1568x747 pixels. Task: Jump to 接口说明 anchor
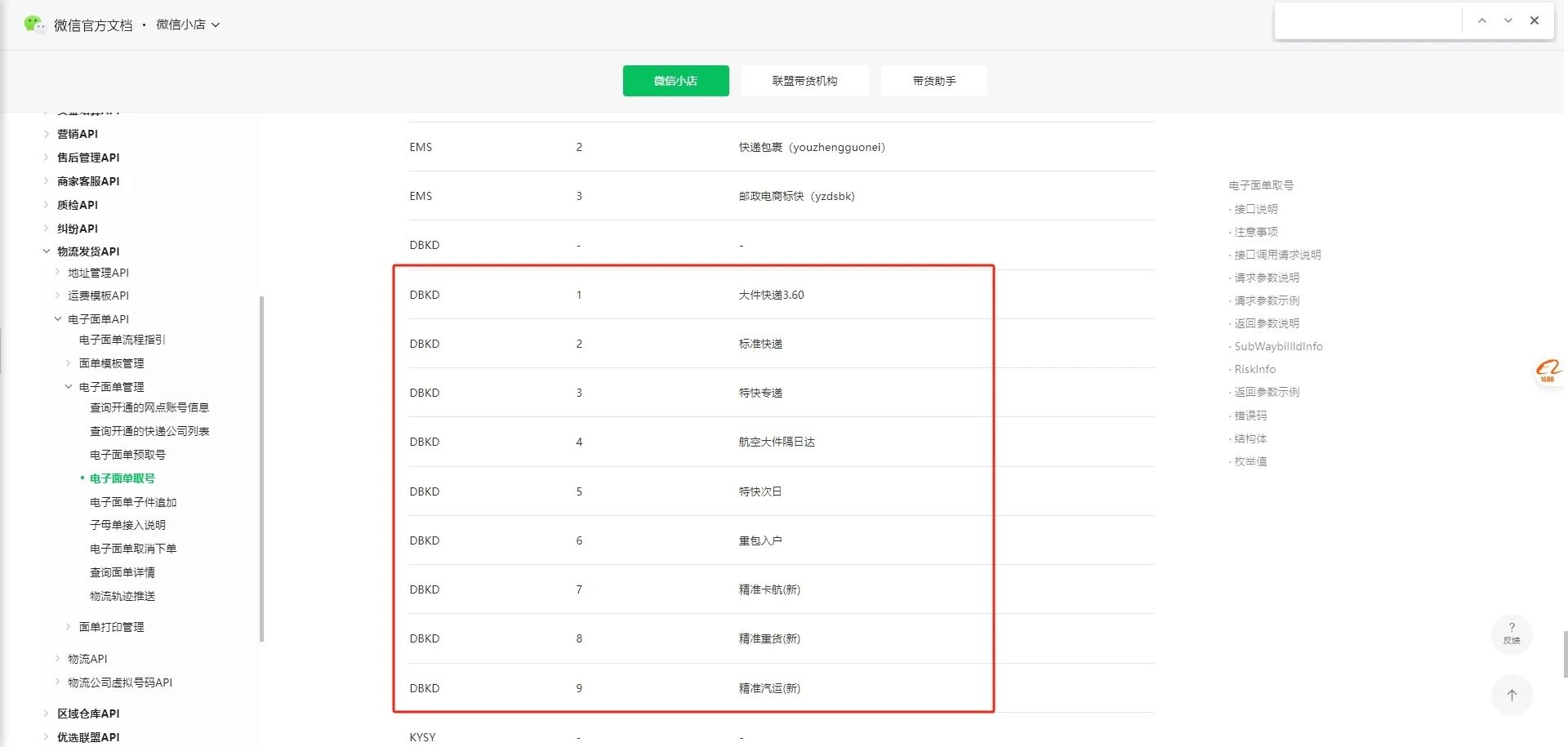click(1256, 209)
